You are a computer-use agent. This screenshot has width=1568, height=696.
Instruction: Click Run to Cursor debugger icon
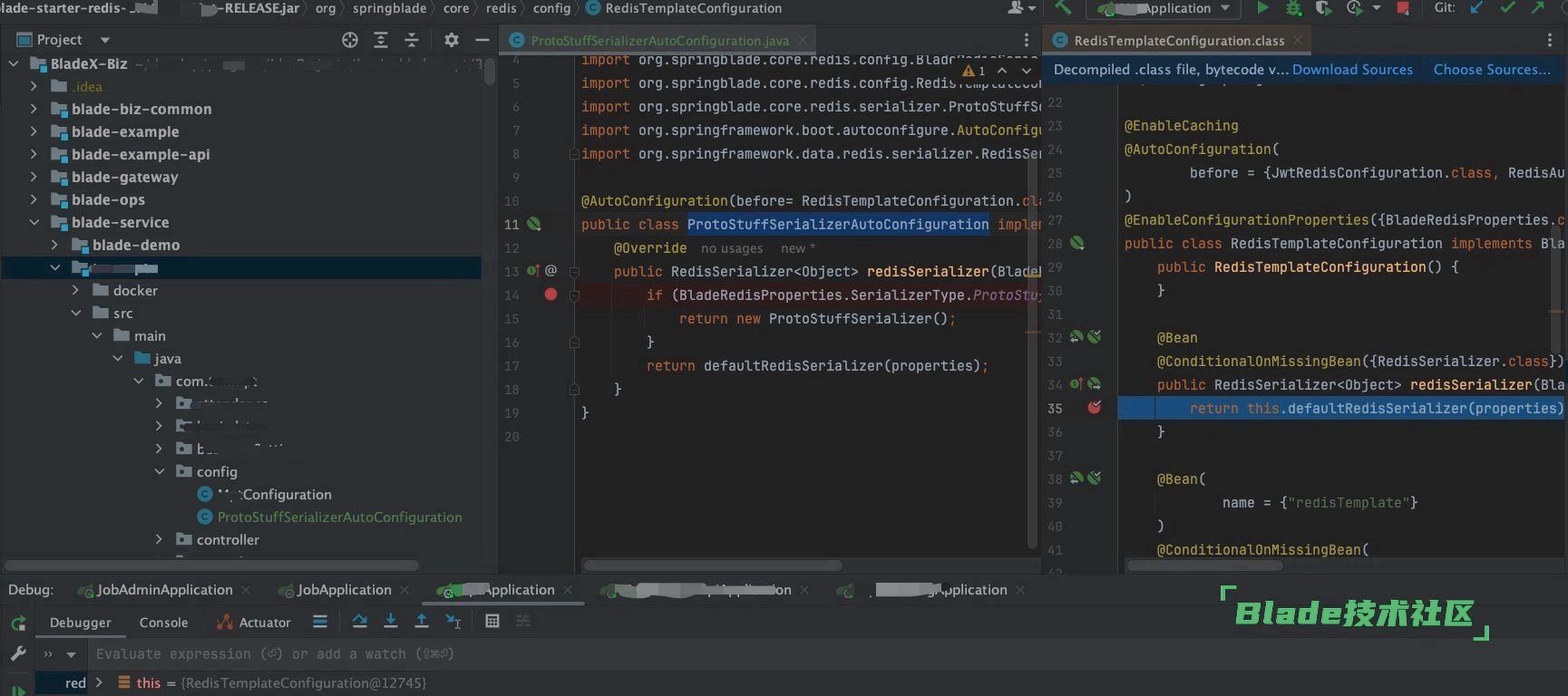(x=453, y=622)
